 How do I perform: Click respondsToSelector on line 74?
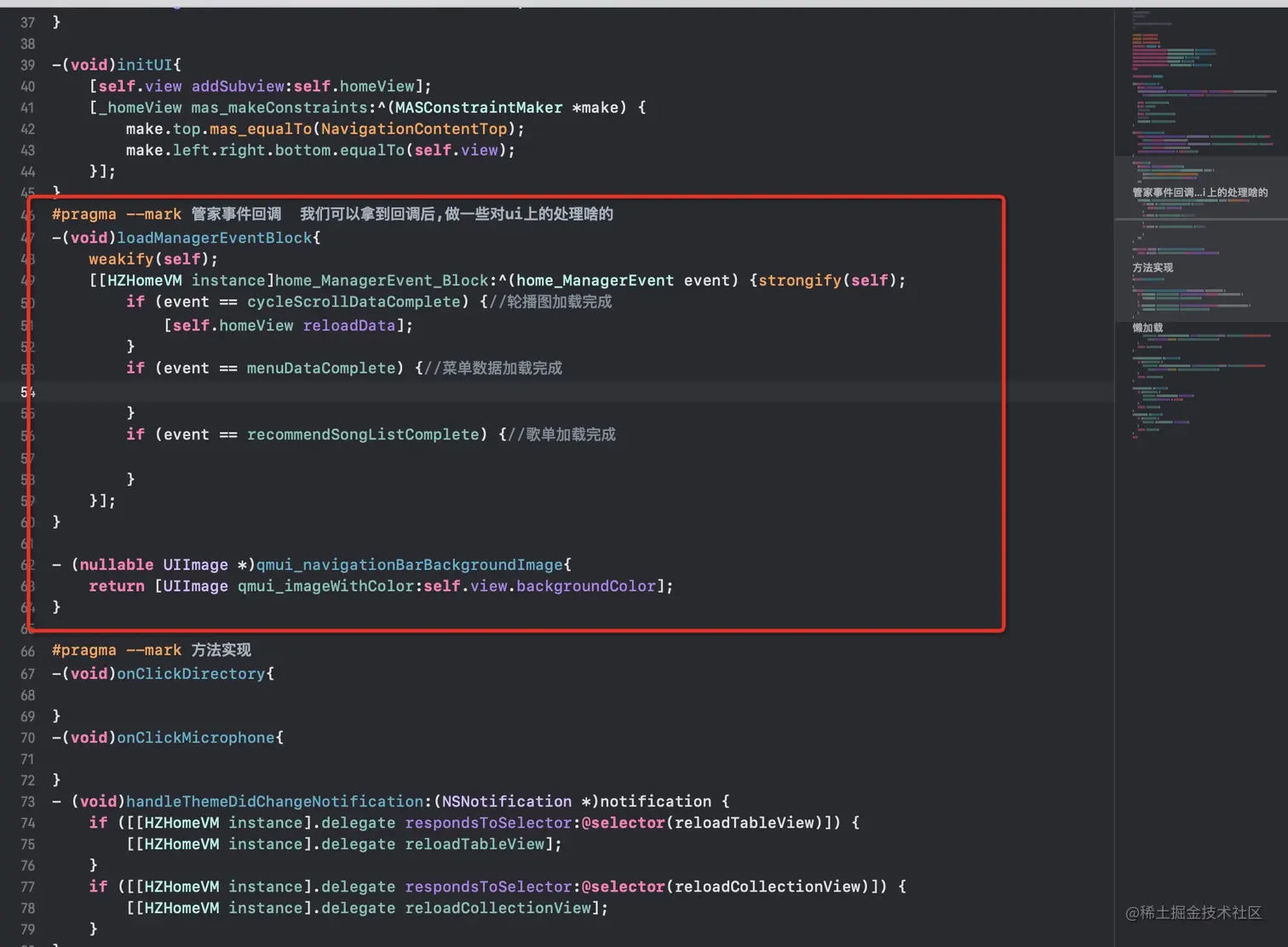coord(488,823)
